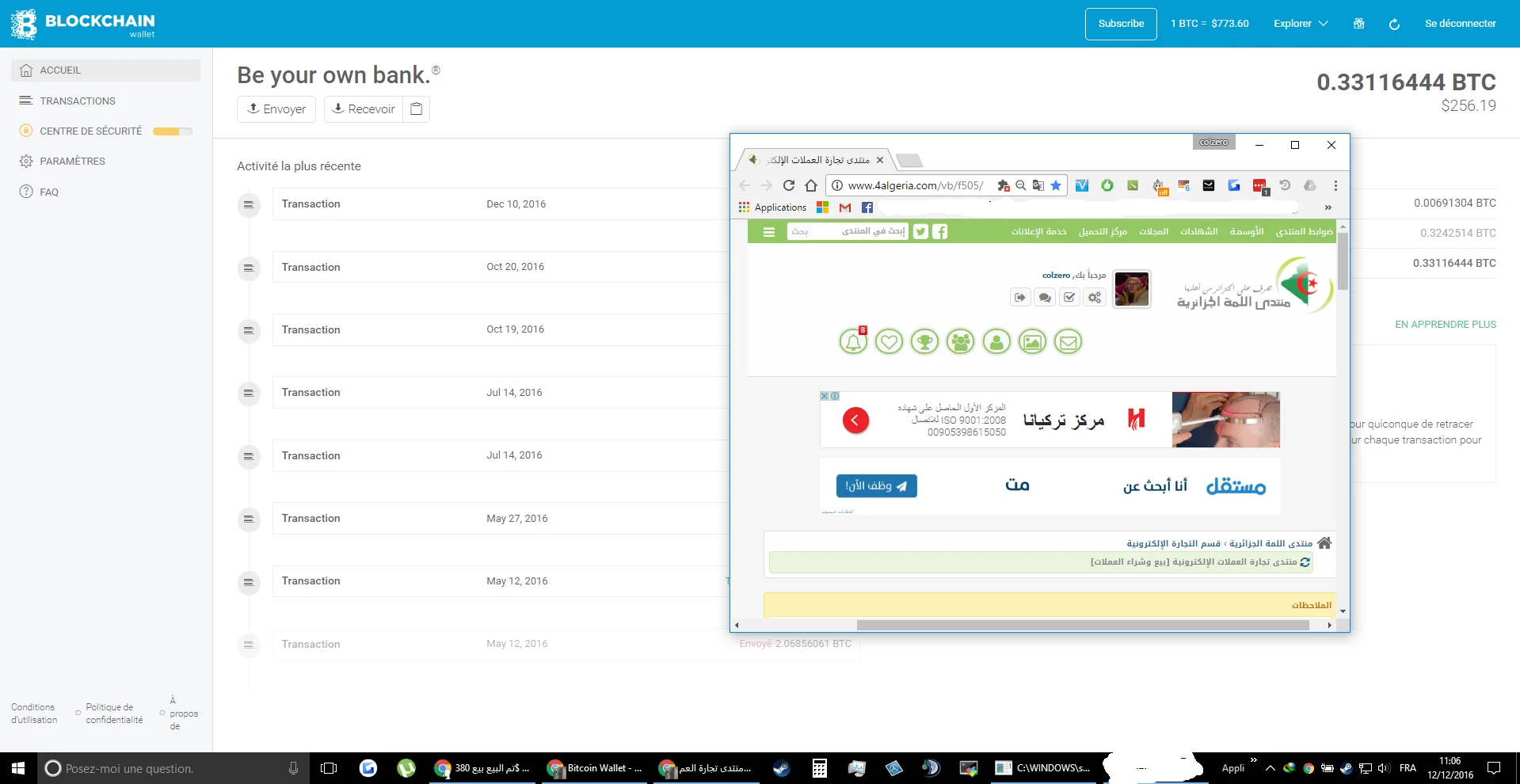Click the gift icon in wallet header
This screenshot has height=784, width=1520.
1359,24
